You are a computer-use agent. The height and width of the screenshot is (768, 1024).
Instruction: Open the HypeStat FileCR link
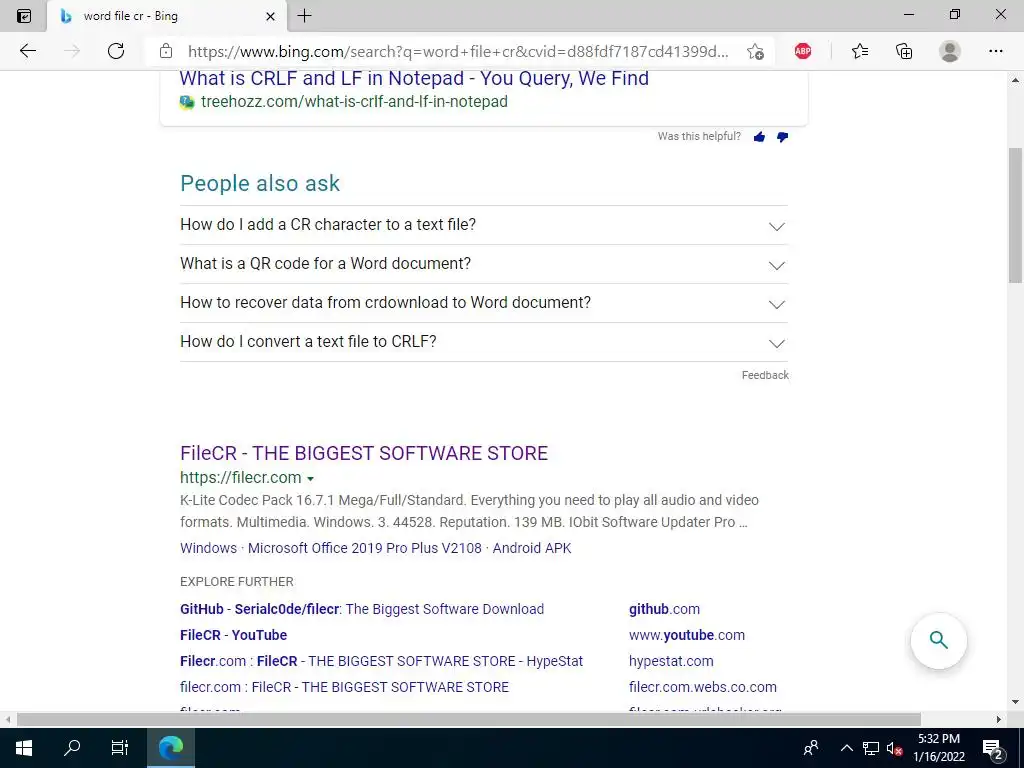[381, 662]
